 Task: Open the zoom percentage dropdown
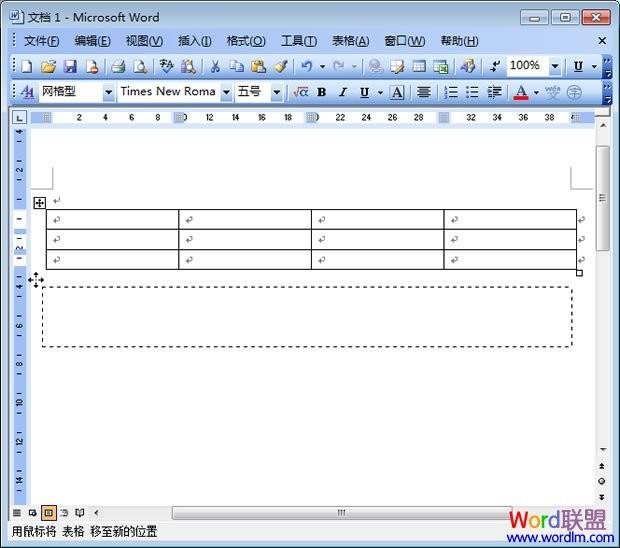pyautogui.click(x=555, y=66)
